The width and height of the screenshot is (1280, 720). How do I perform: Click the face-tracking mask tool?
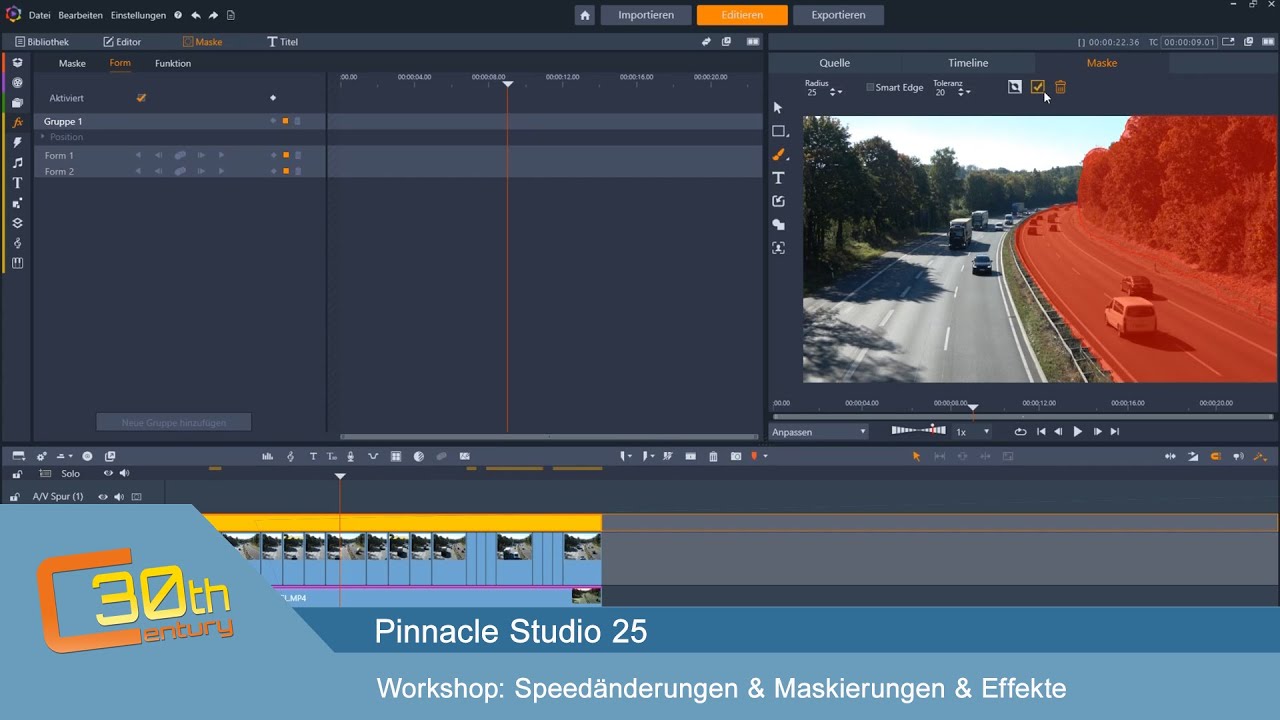click(779, 247)
